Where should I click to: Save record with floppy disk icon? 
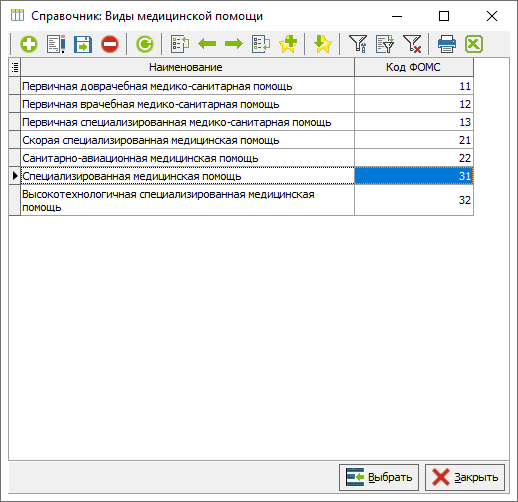click(x=83, y=44)
